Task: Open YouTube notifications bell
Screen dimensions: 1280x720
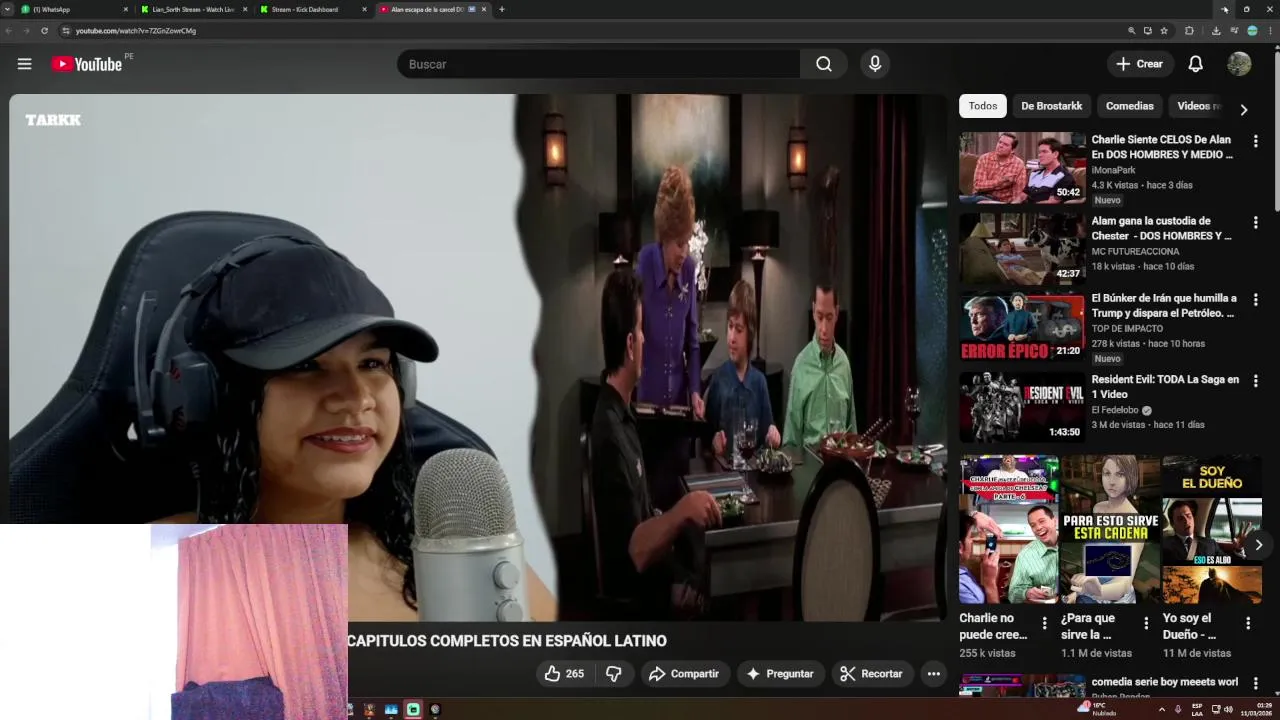Action: click(1195, 64)
